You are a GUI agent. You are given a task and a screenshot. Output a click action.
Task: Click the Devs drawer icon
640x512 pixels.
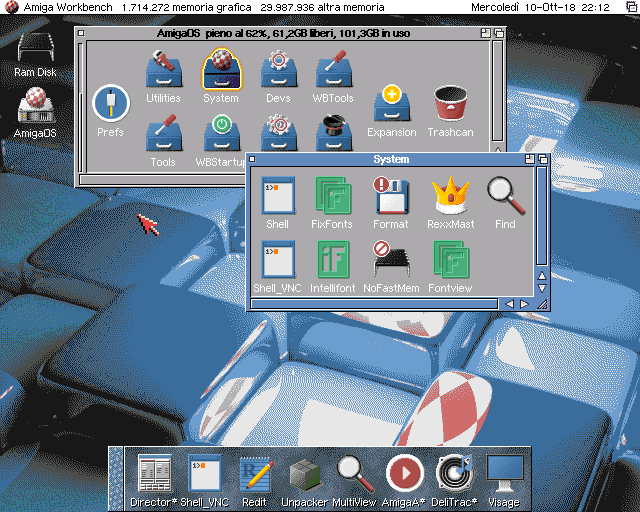(x=277, y=72)
